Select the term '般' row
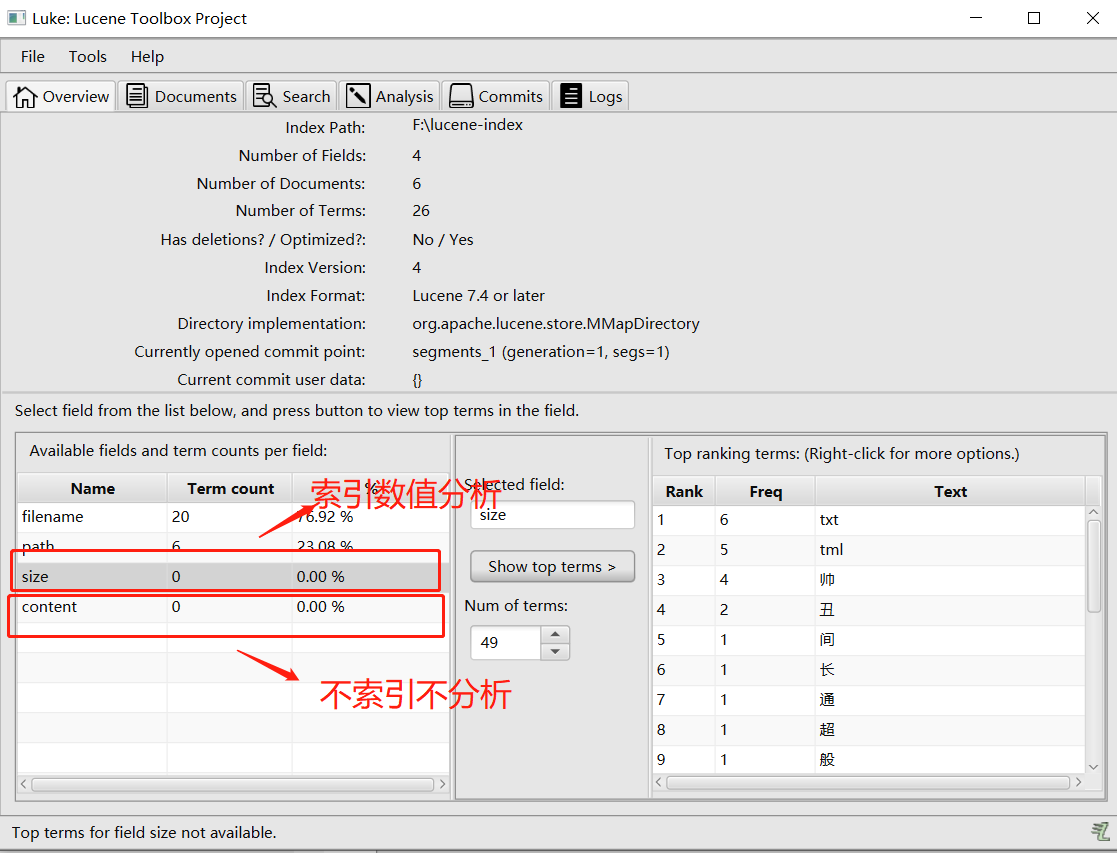Screen dimensions: 1117x853 tap(869, 760)
